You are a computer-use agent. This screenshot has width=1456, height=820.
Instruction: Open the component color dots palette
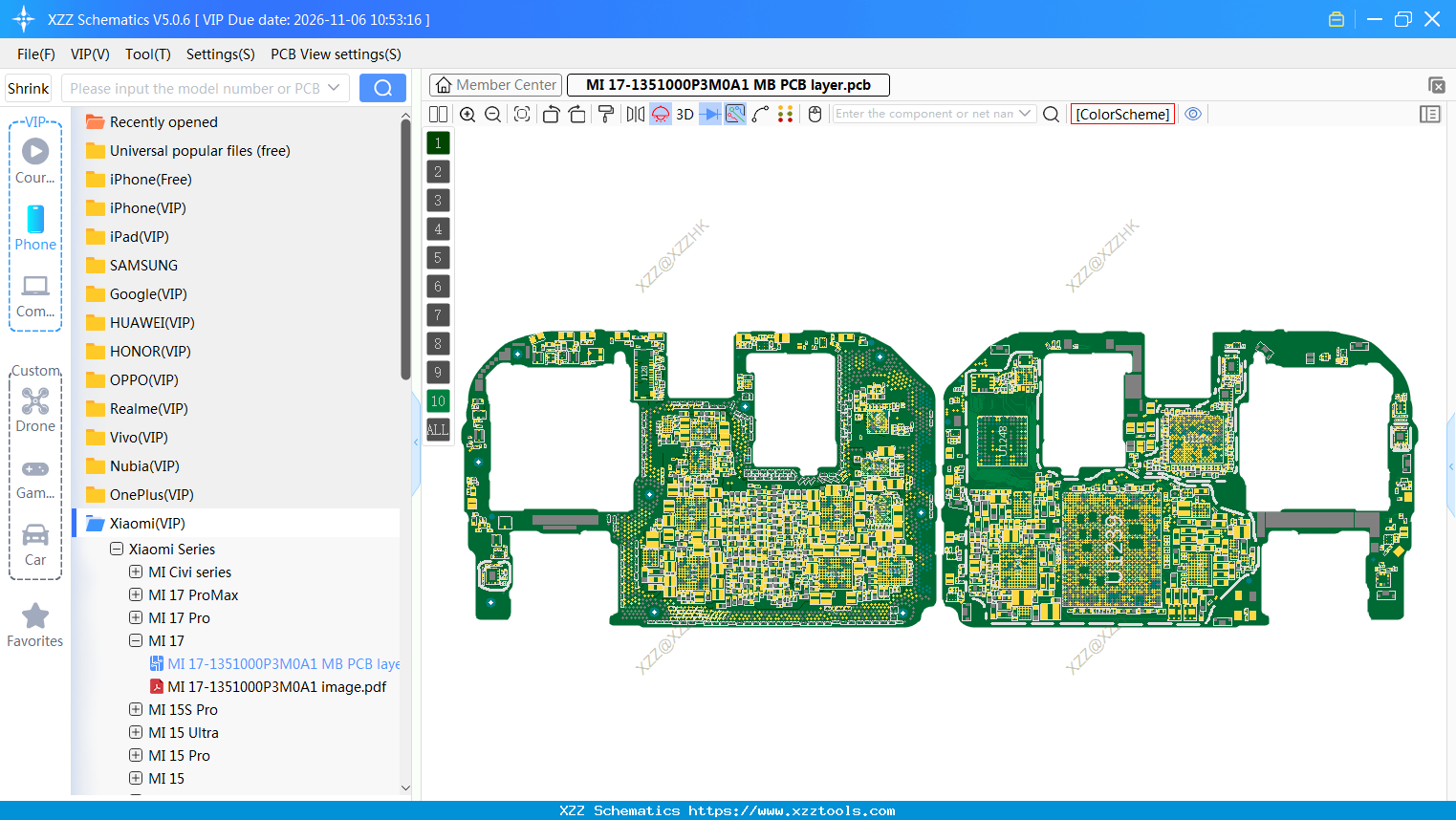tap(786, 114)
